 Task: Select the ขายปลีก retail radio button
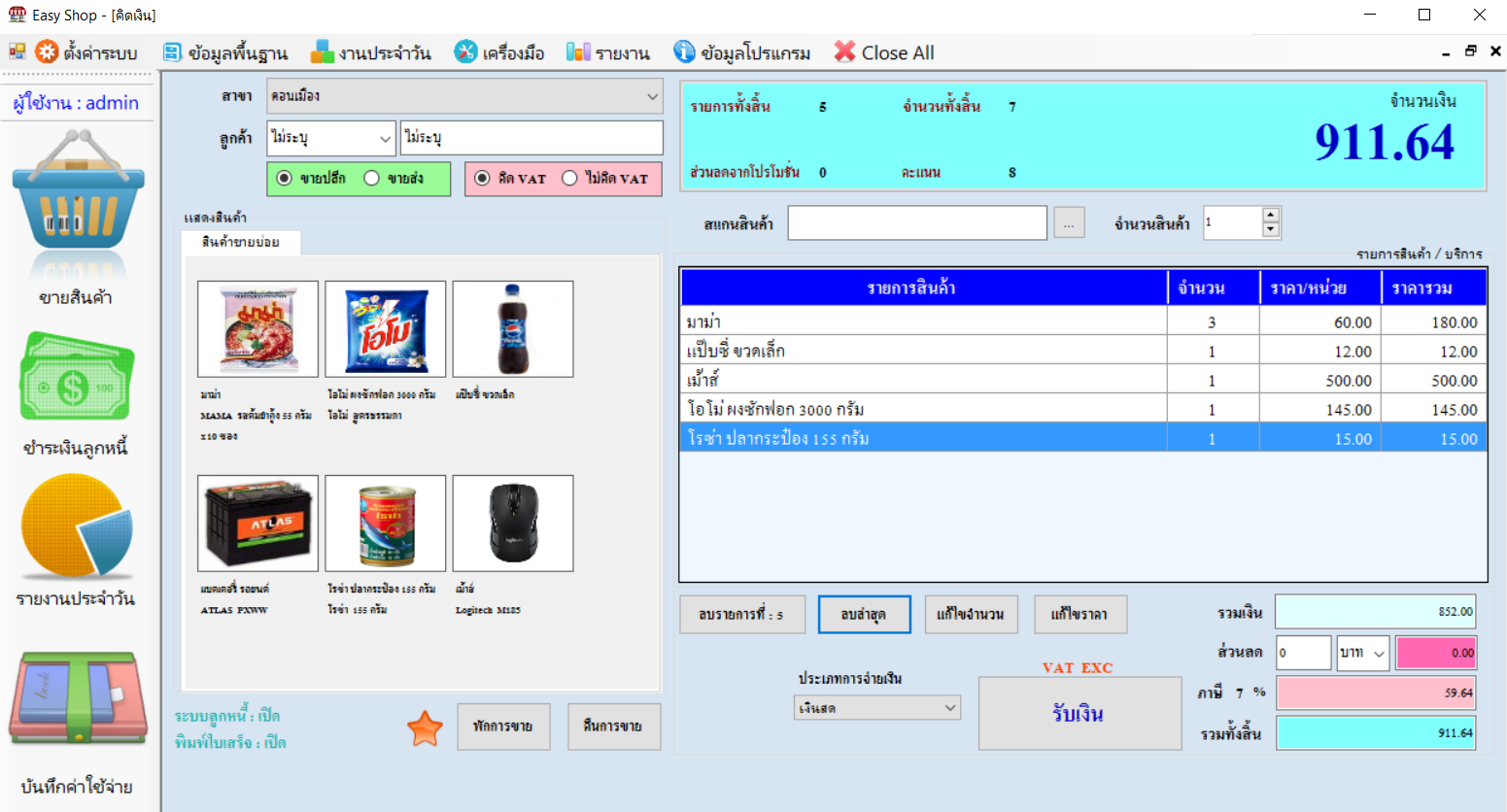(x=284, y=178)
